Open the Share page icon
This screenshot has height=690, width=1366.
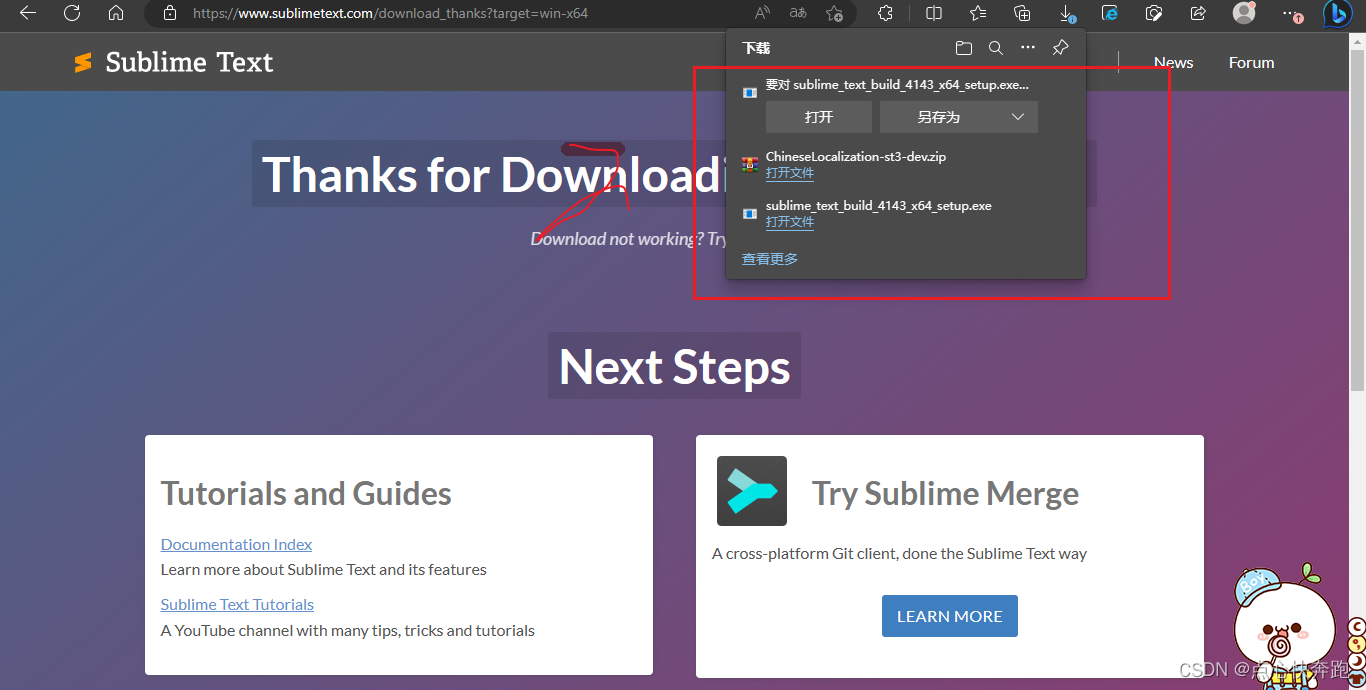pos(1198,13)
